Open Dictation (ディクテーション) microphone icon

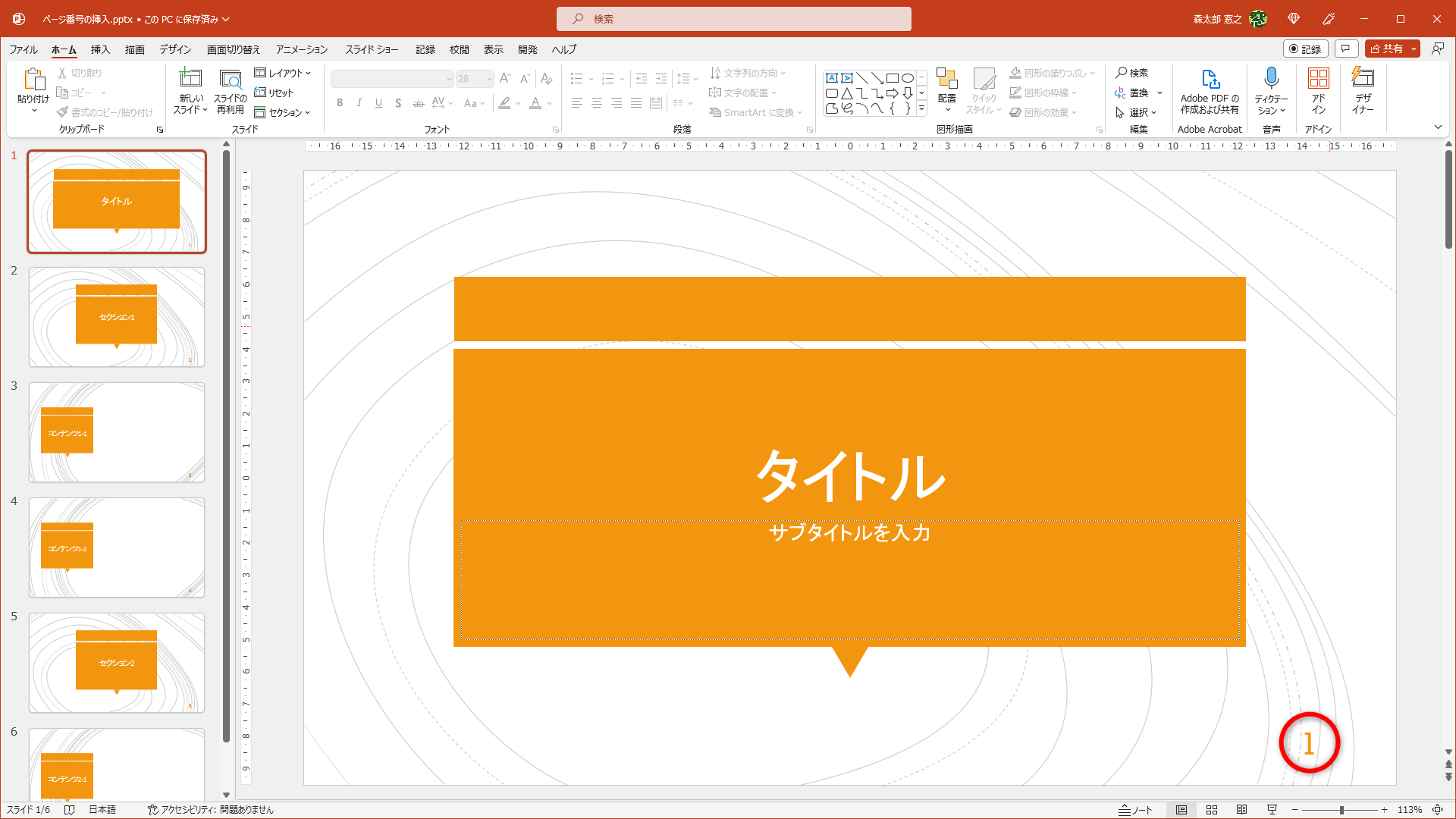point(1271,79)
